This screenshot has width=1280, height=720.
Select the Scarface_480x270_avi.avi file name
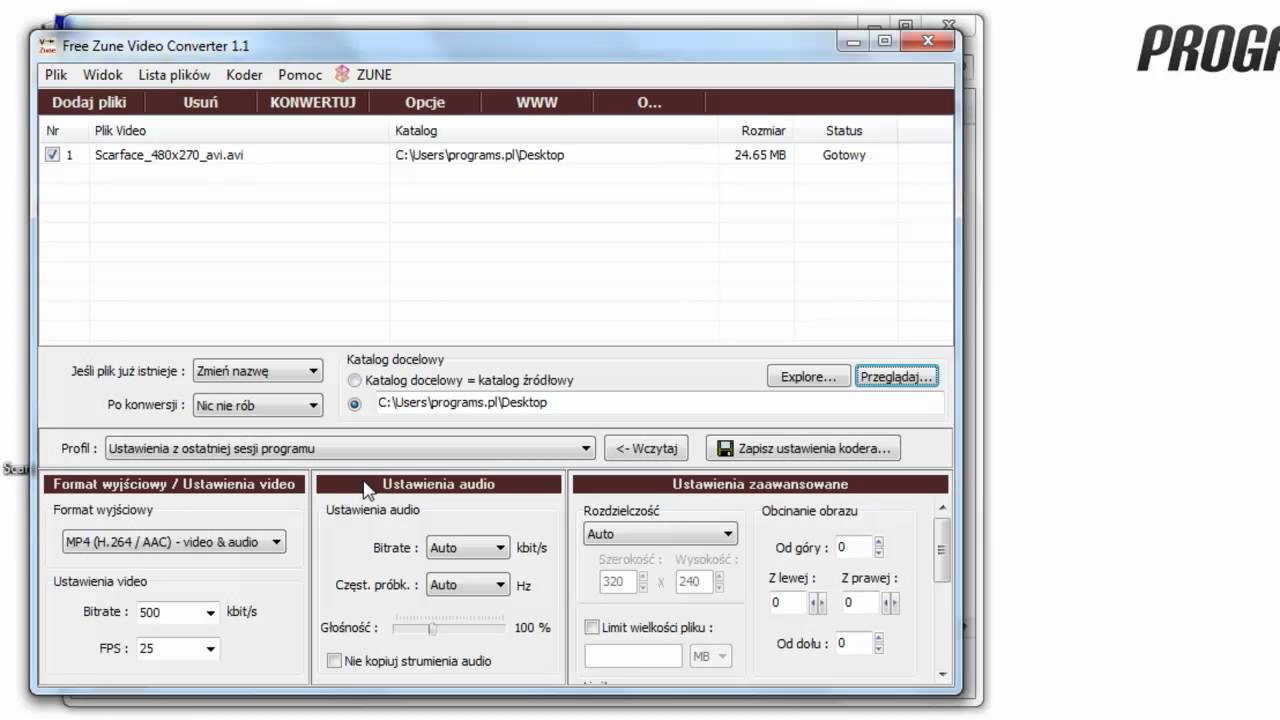point(169,155)
